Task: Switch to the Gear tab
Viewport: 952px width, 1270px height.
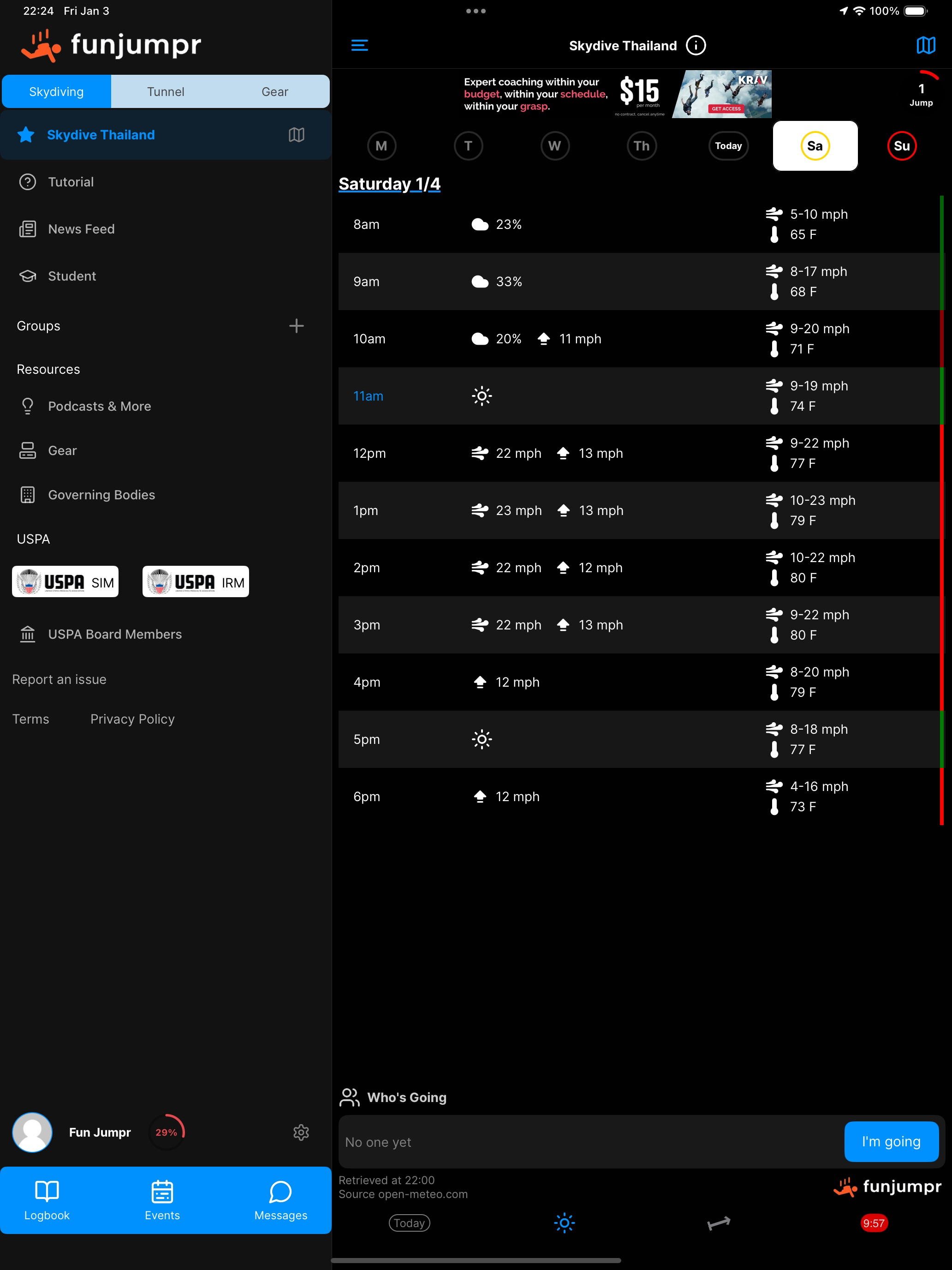Action: tap(275, 92)
